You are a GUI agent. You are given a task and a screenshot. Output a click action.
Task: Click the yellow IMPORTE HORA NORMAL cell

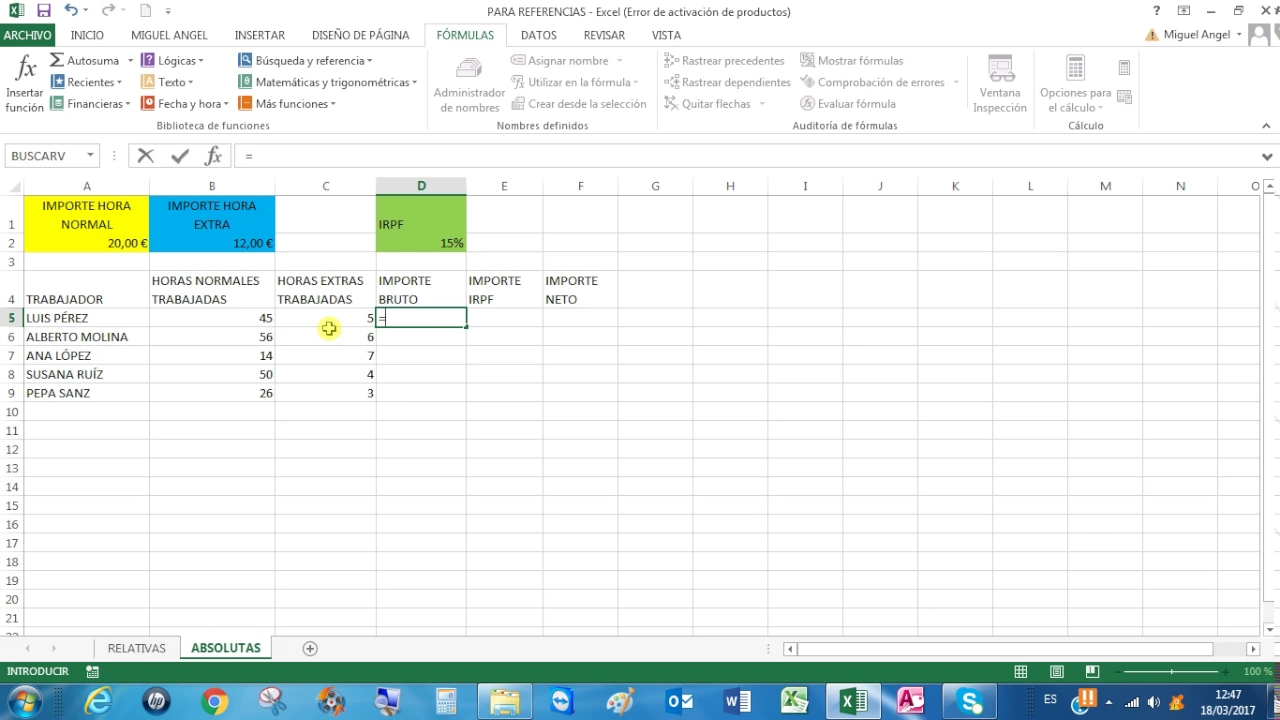[86, 214]
